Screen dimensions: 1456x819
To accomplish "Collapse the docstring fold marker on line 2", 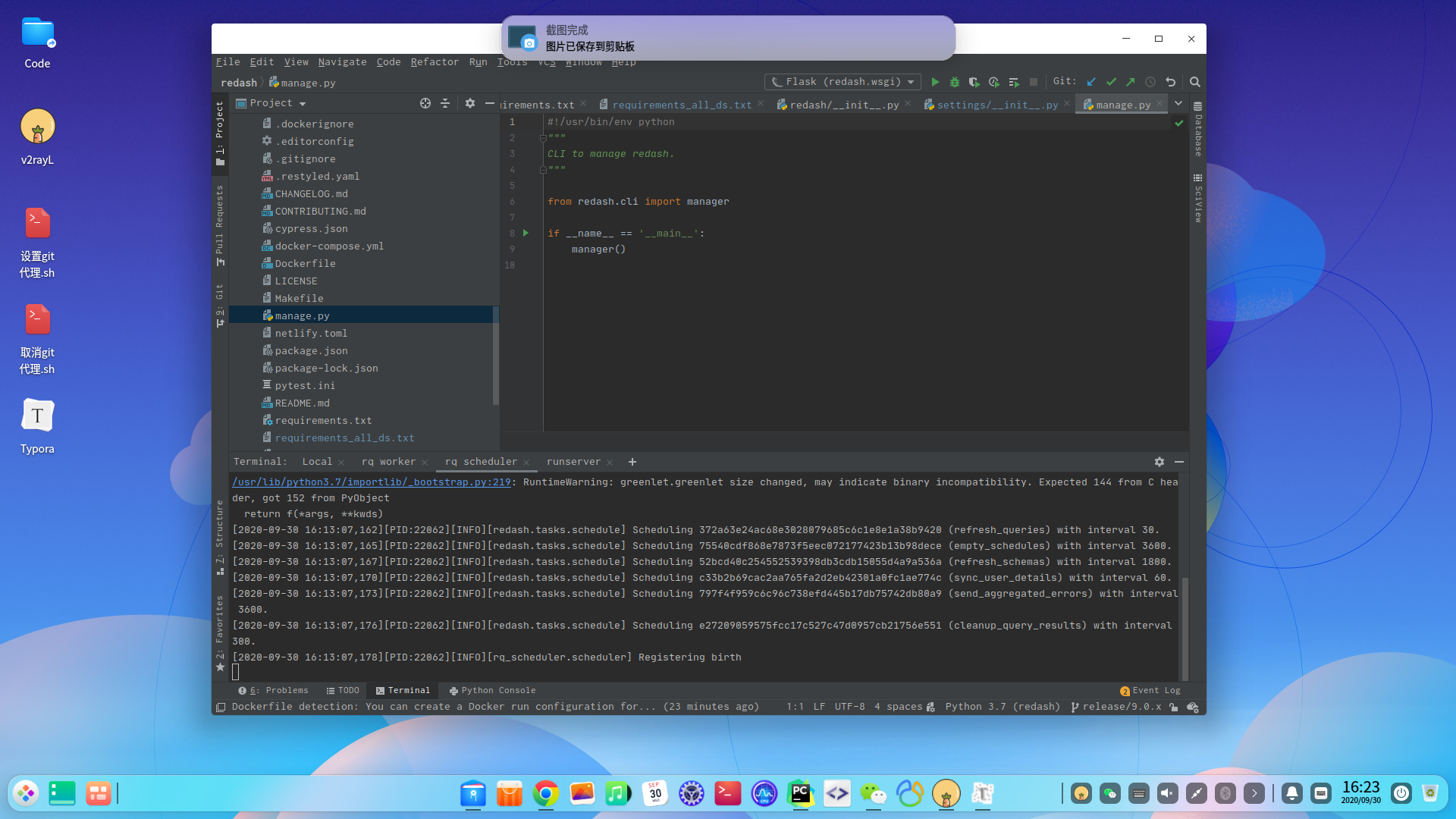I will [543, 138].
